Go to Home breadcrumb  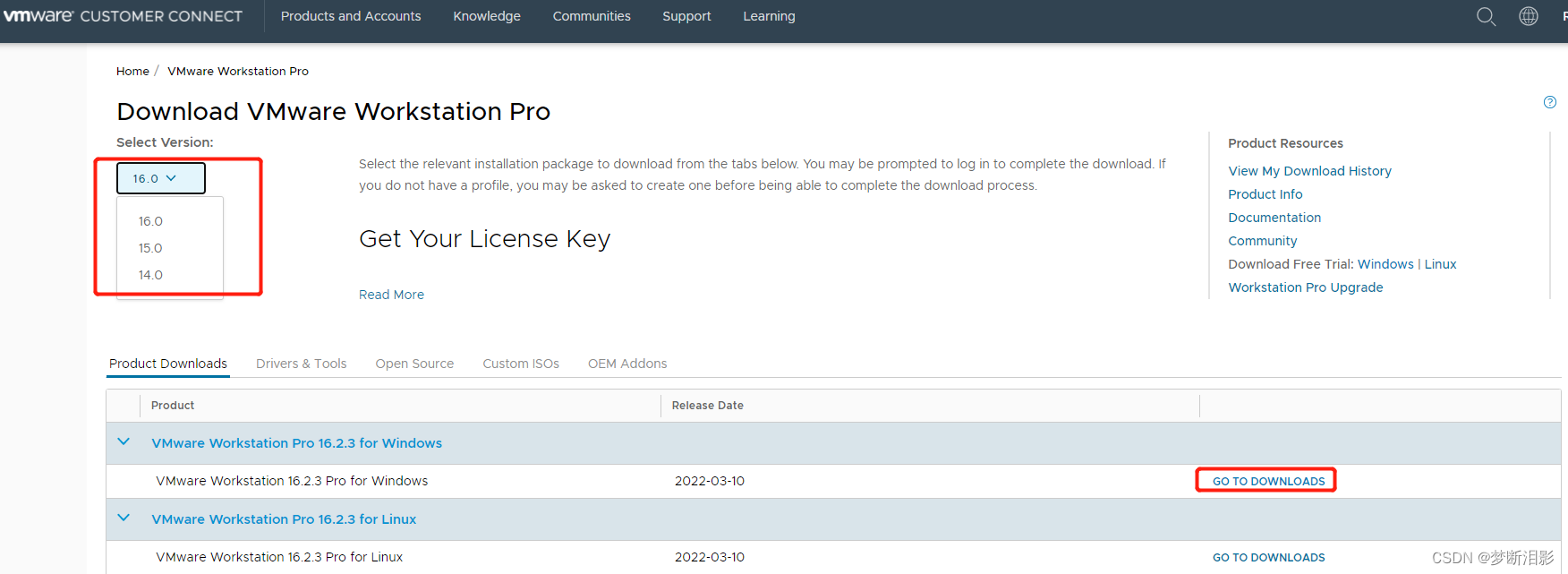click(132, 71)
